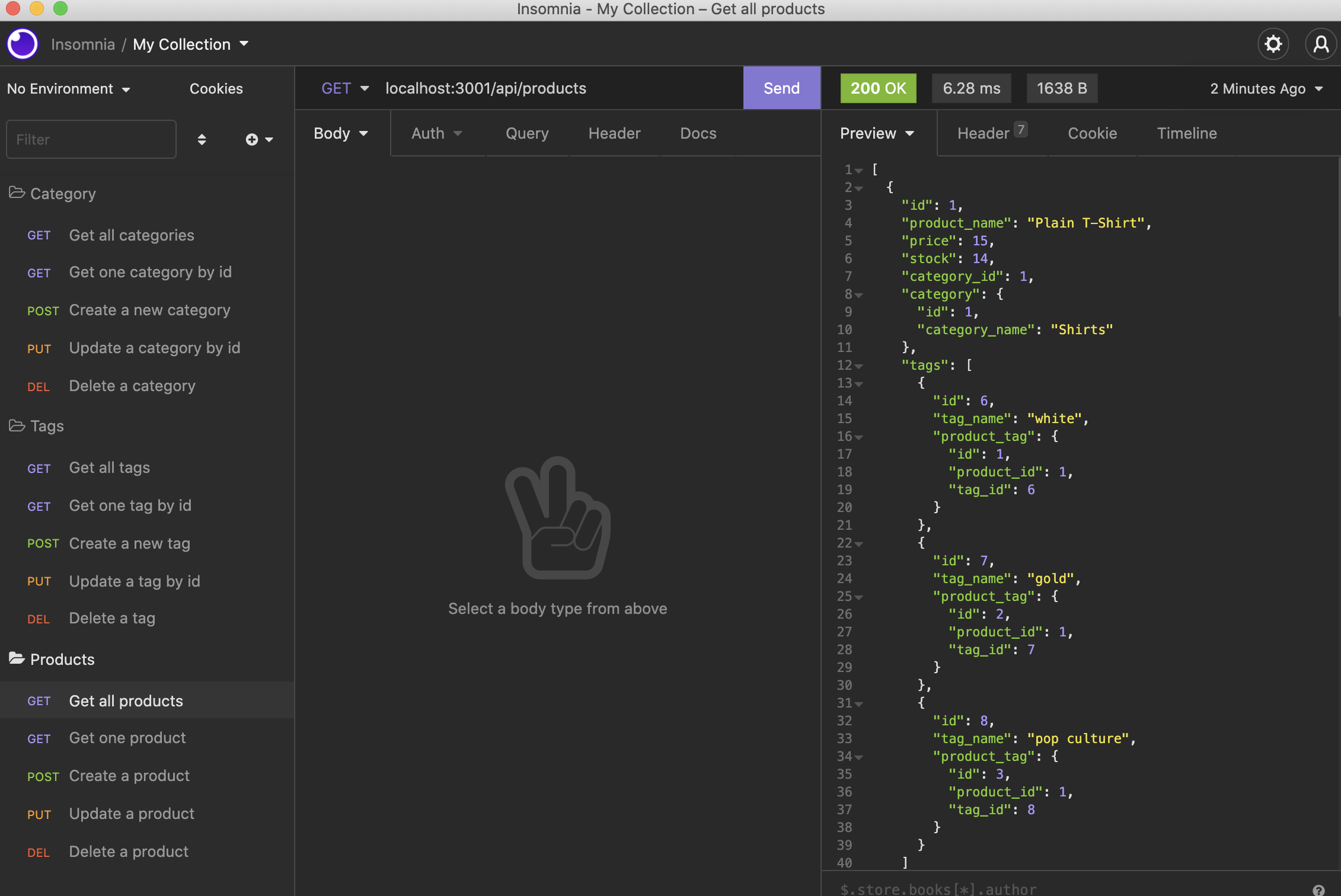Select Delete a category request

point(147,386)
